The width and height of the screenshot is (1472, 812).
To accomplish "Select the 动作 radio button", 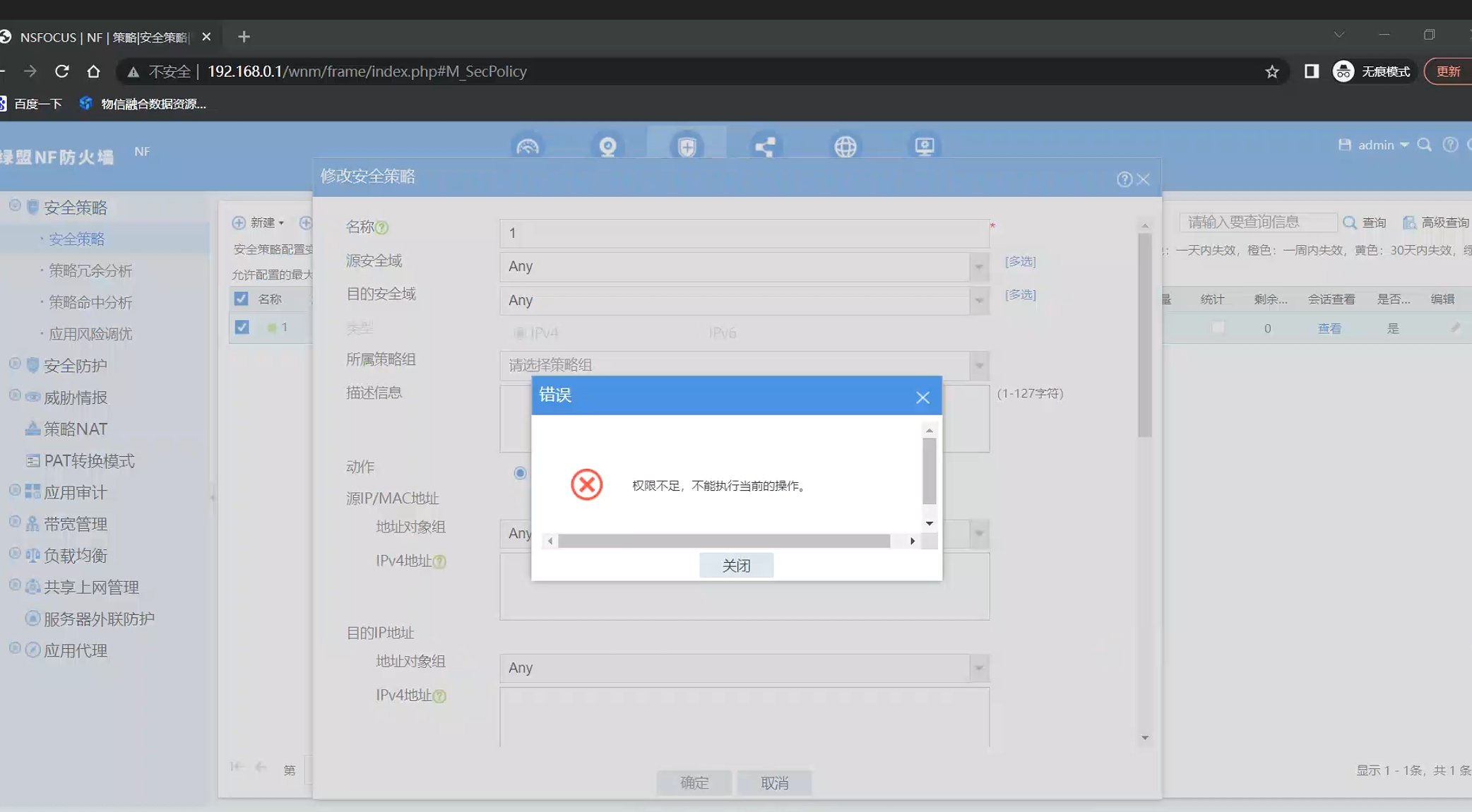I will [520, 473].
